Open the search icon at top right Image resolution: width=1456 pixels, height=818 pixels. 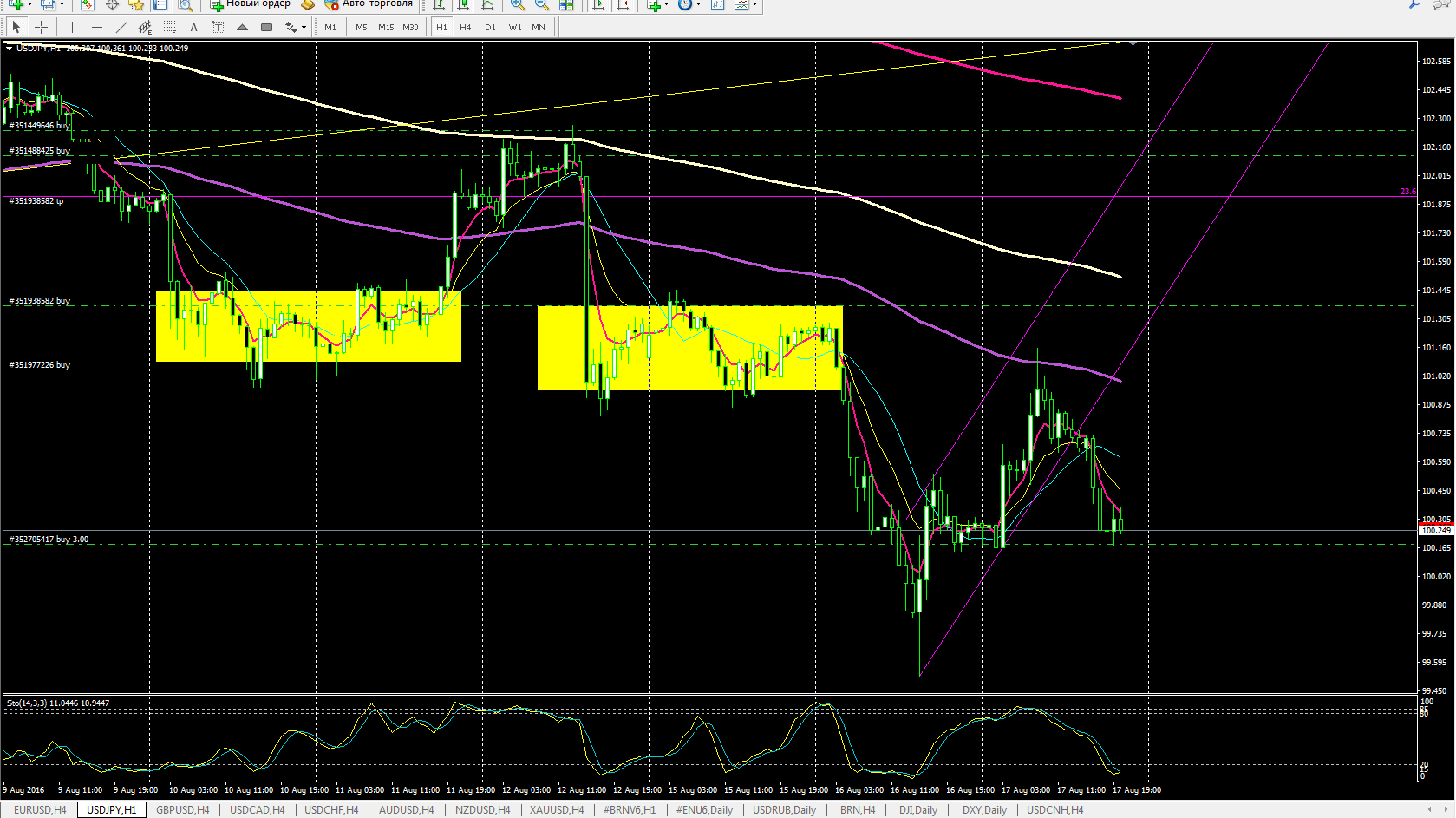pos(1414,4)
